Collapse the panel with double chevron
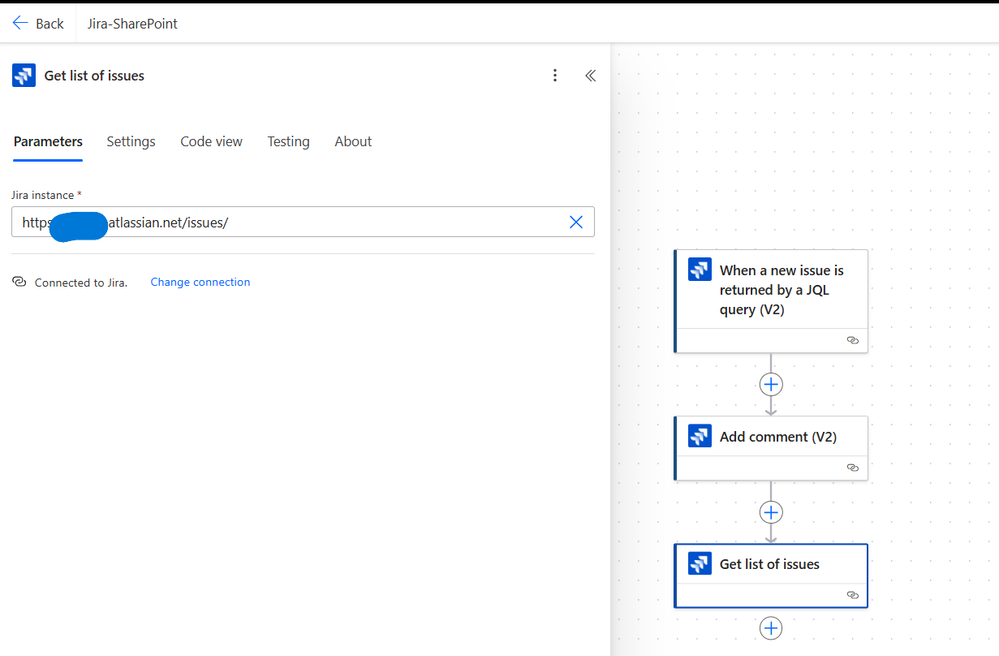 (x=591, y=76)
